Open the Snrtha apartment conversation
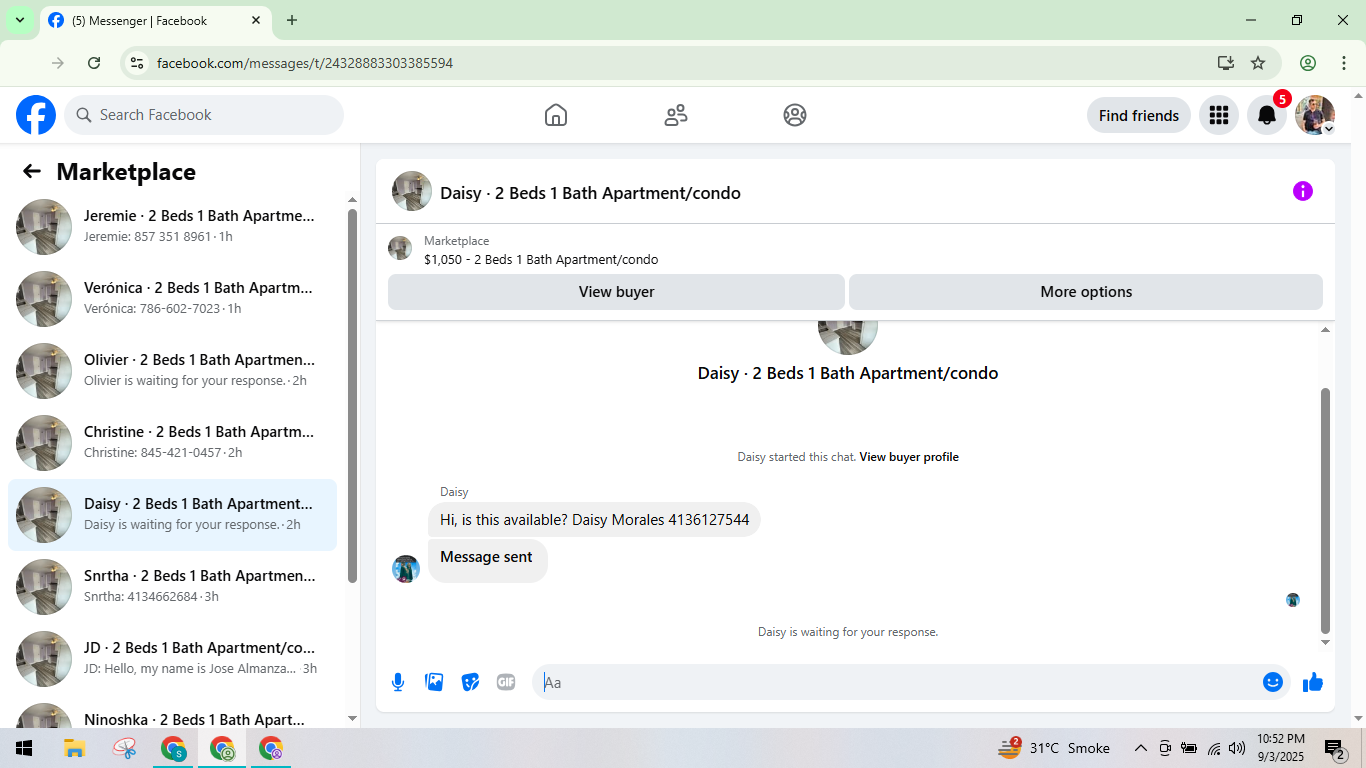The image size is (1366, 768). 172,587
